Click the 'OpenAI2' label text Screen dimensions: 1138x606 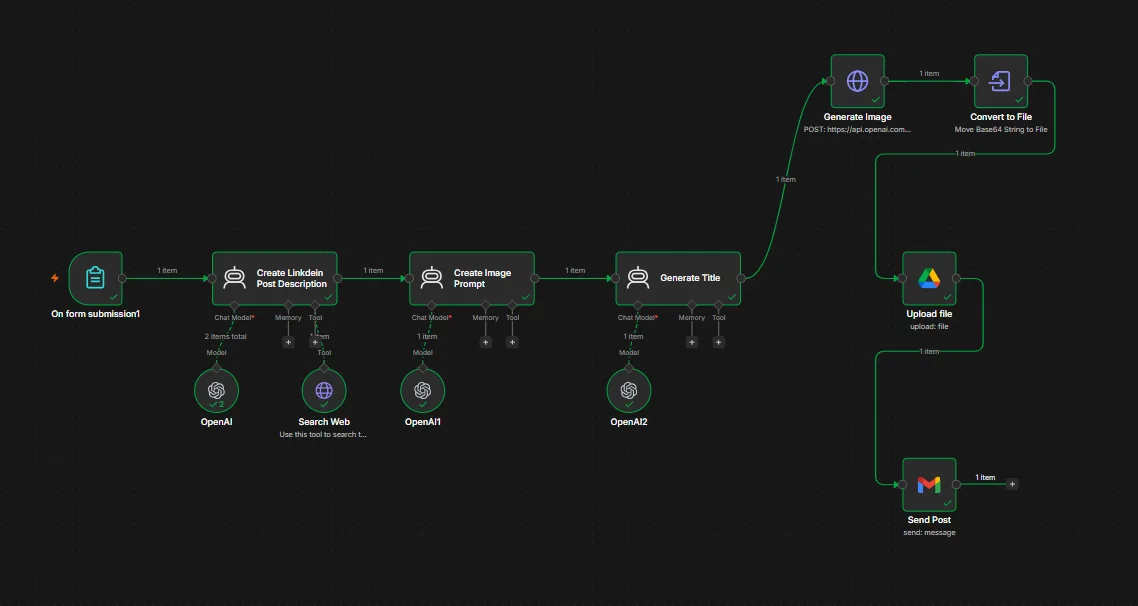629,422
